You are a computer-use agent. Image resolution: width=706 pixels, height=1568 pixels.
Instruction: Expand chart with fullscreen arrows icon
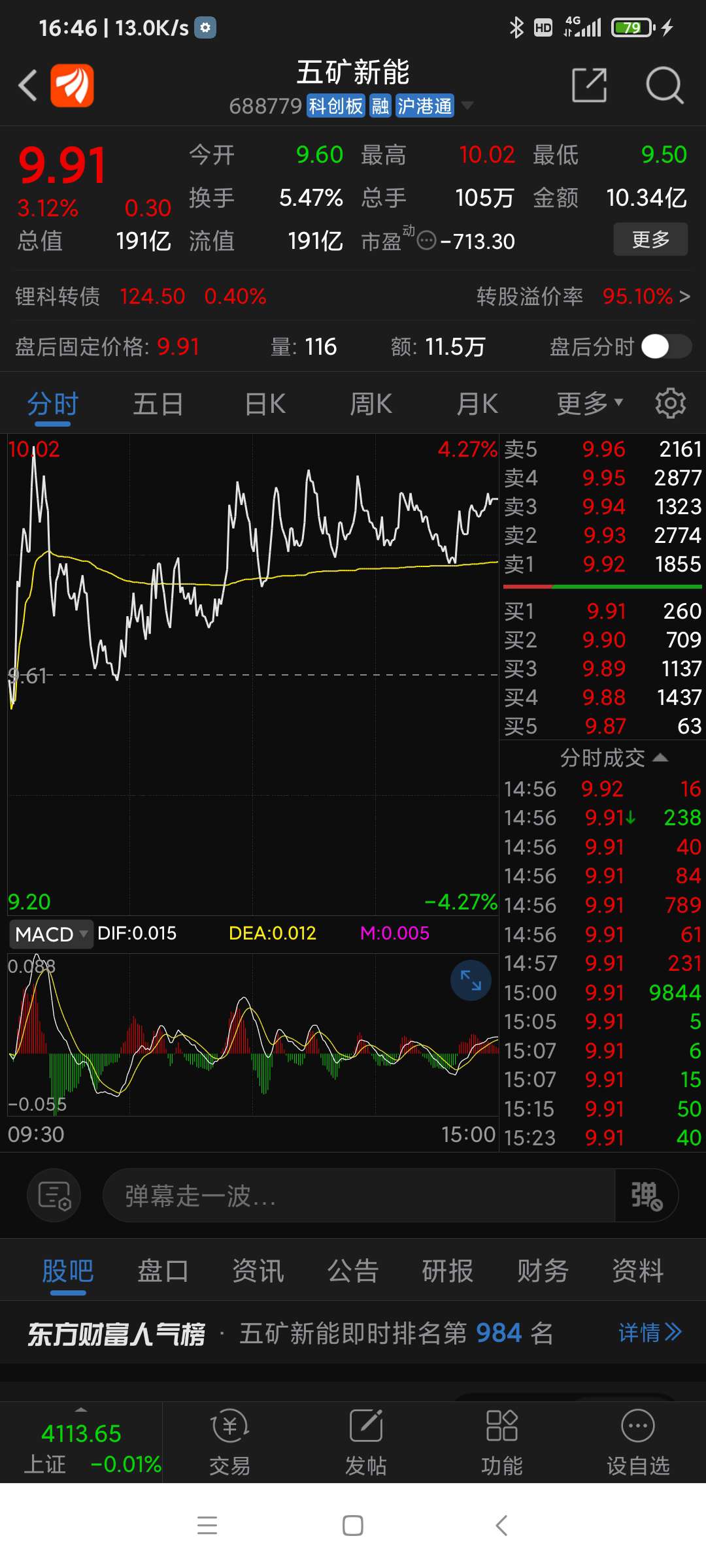click(471, 980)
